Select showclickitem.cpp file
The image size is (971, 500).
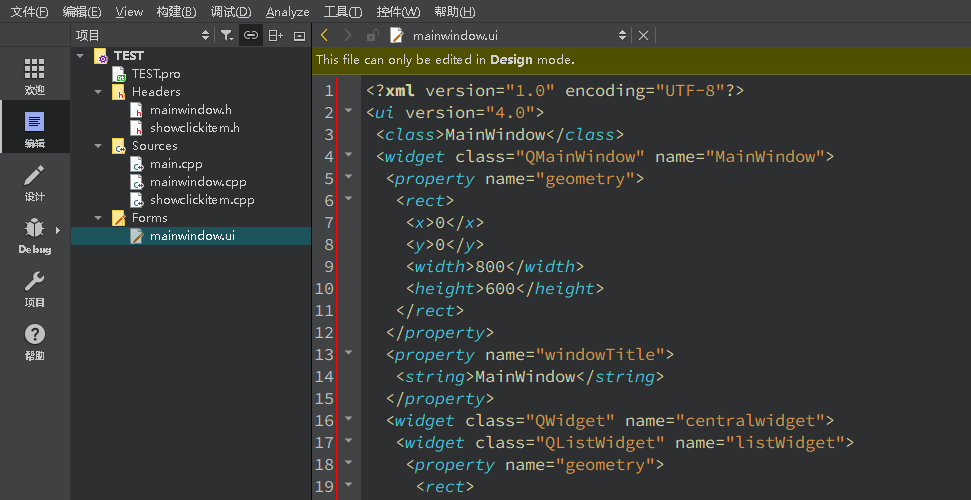point(202,200)
